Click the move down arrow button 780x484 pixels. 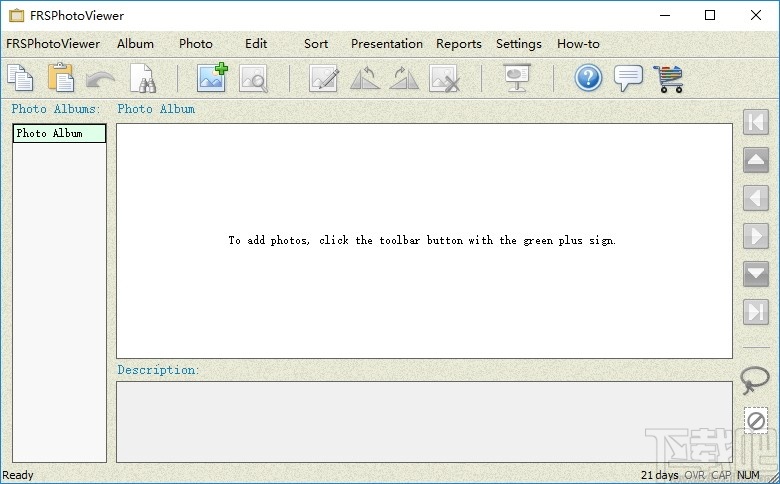[756, 274]
